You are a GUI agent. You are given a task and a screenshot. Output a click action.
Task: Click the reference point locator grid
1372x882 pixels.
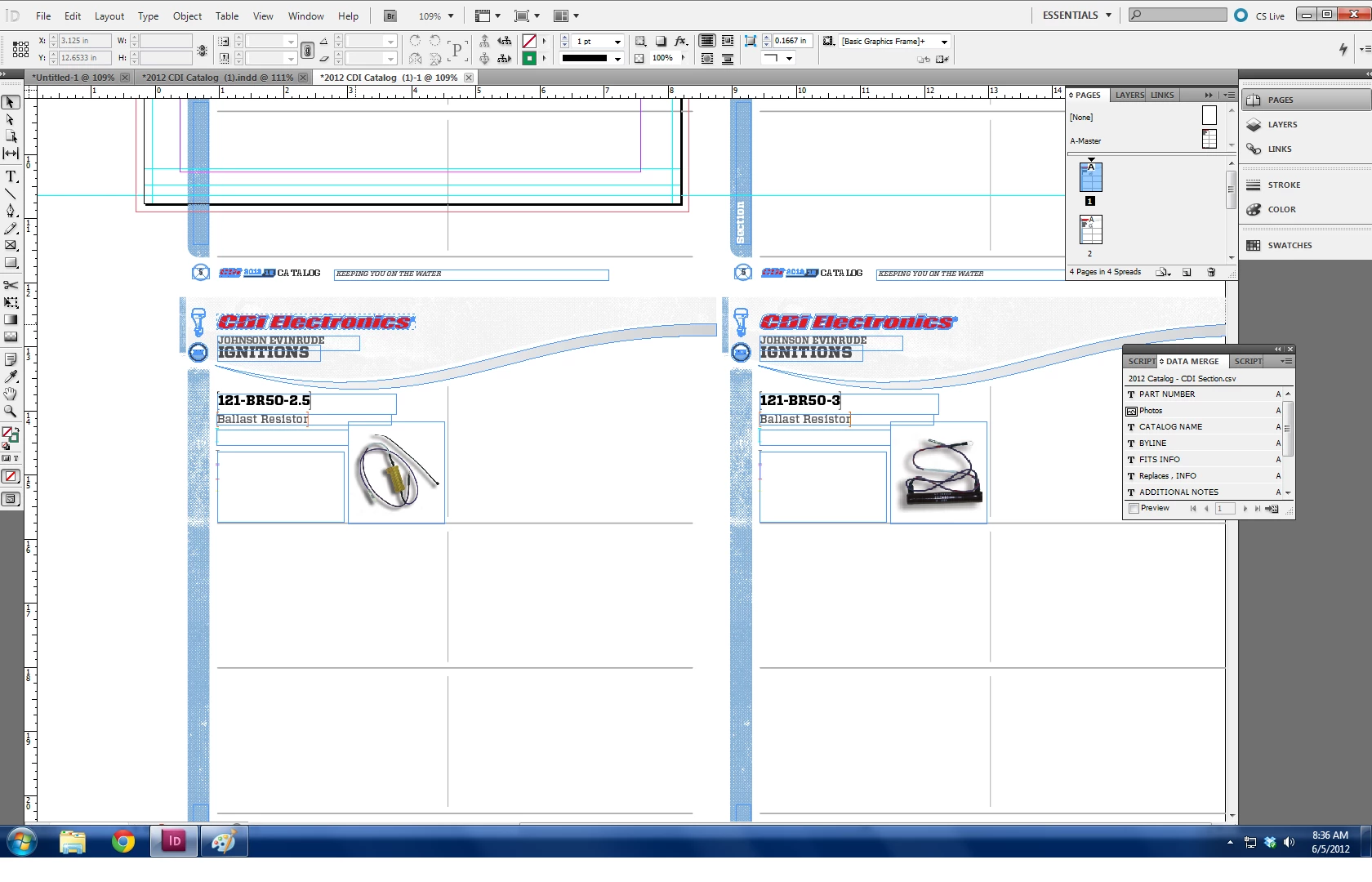pos(20,50)
